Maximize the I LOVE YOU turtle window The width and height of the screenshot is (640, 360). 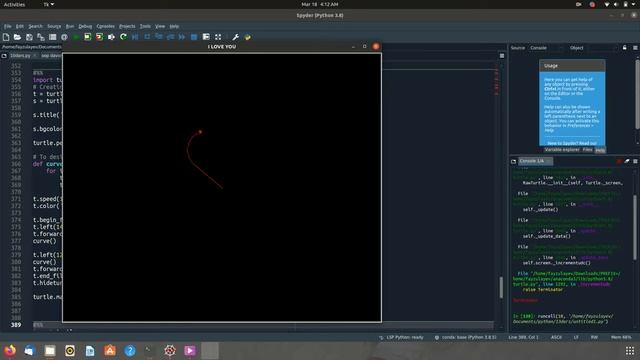(x=364, y=47)
